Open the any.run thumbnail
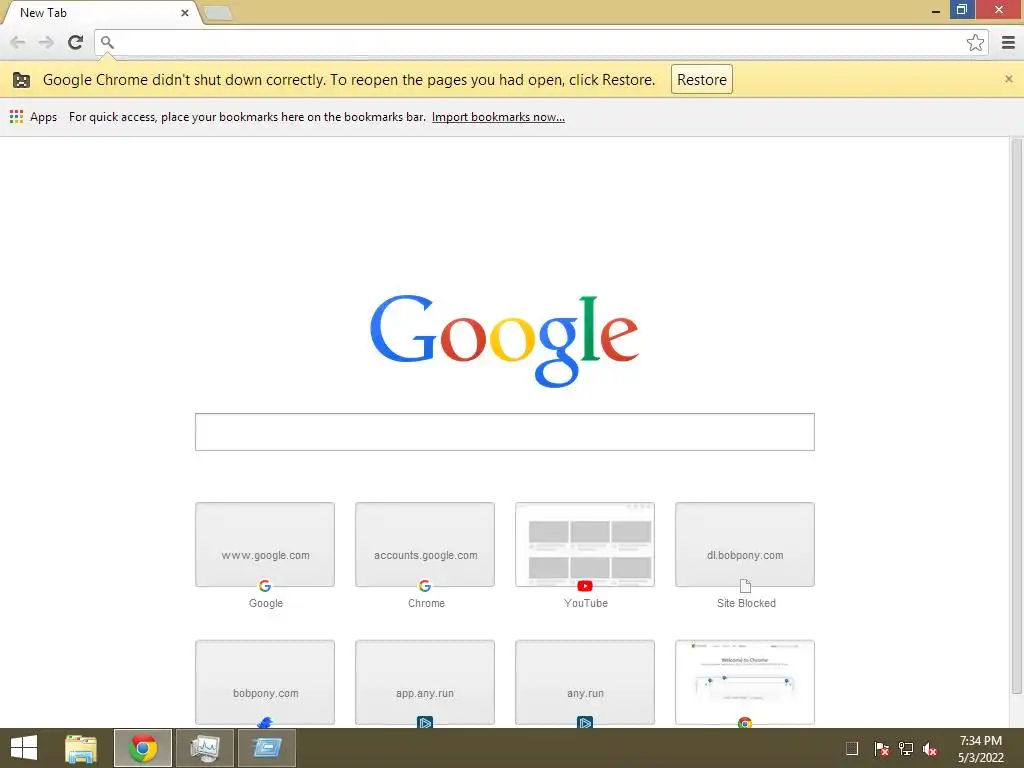1024x768 pixels. coord(585,682)
